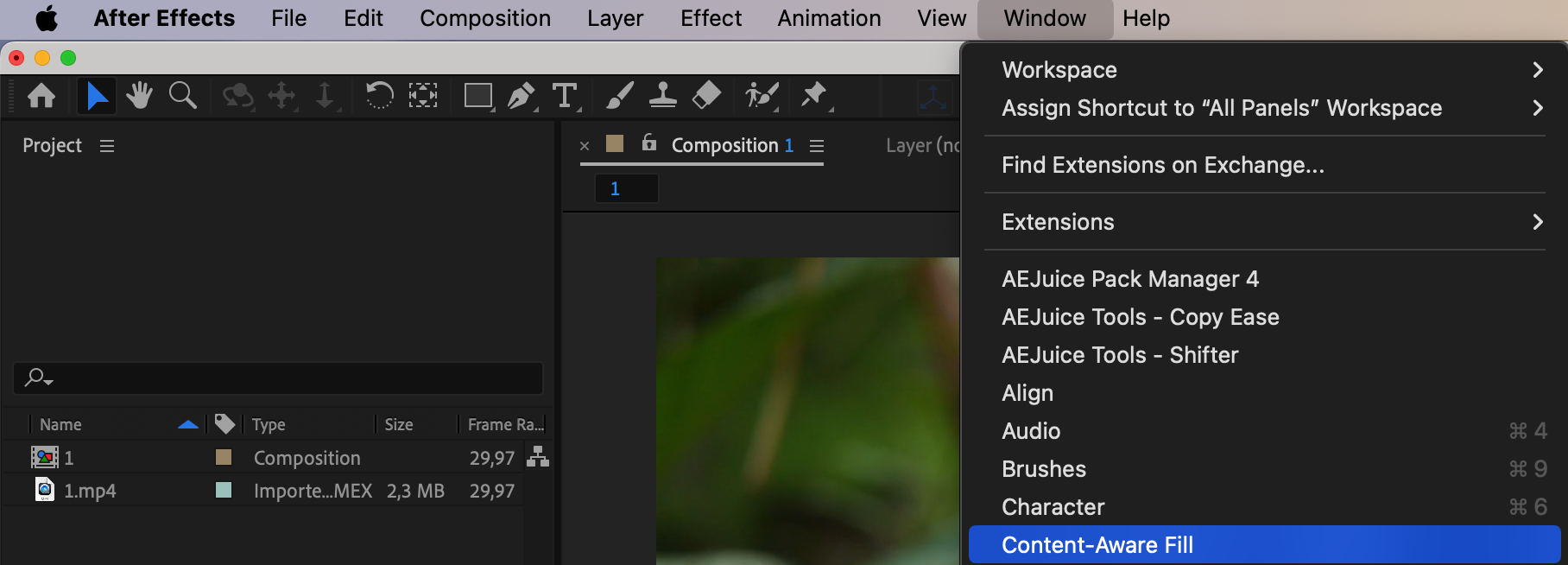Screen dimensions: 1568x565
Task: Select the Clone Stamp tool
Action: click(x=662, y=95)
